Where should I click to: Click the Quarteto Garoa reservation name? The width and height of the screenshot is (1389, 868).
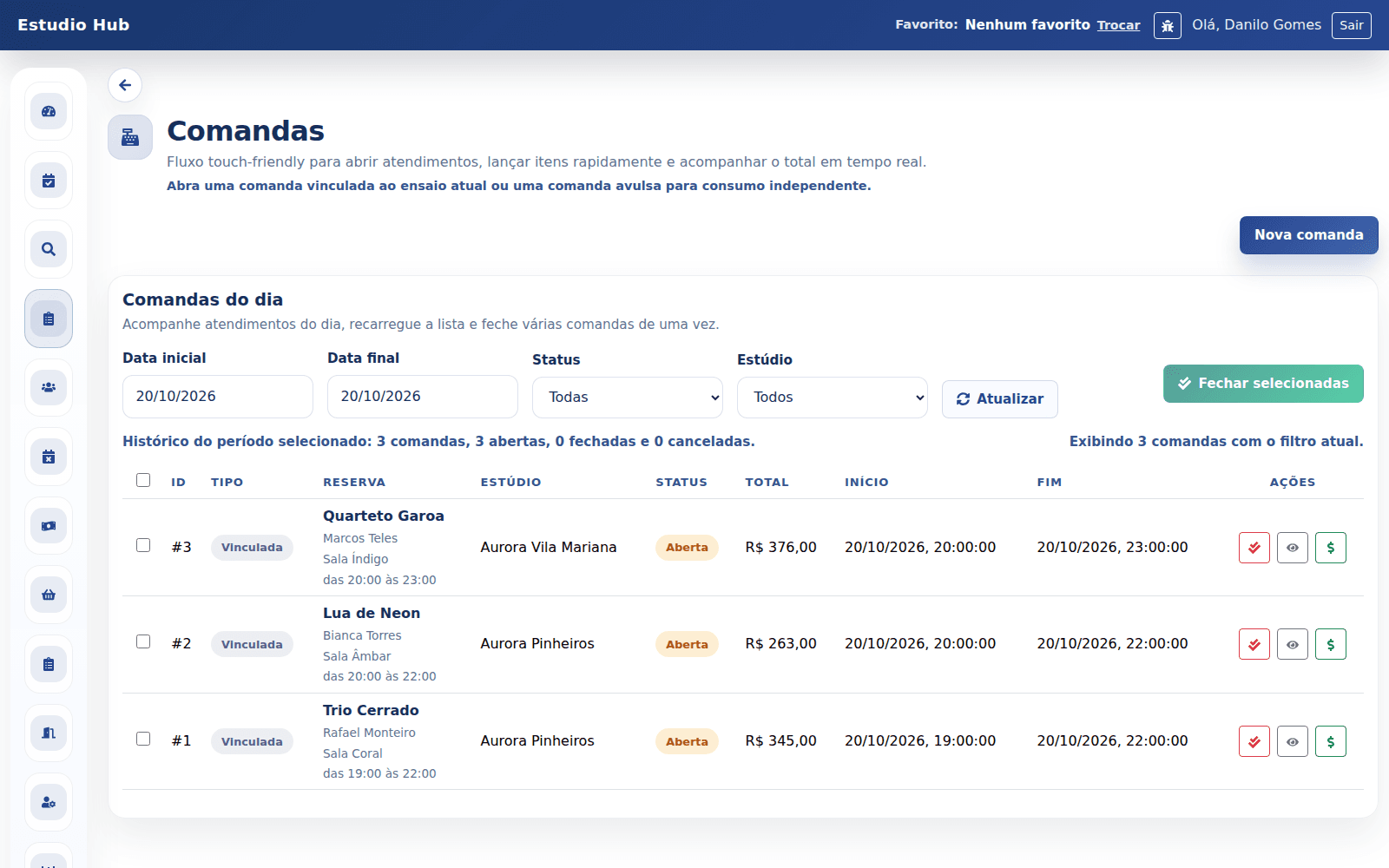(384, 516)
